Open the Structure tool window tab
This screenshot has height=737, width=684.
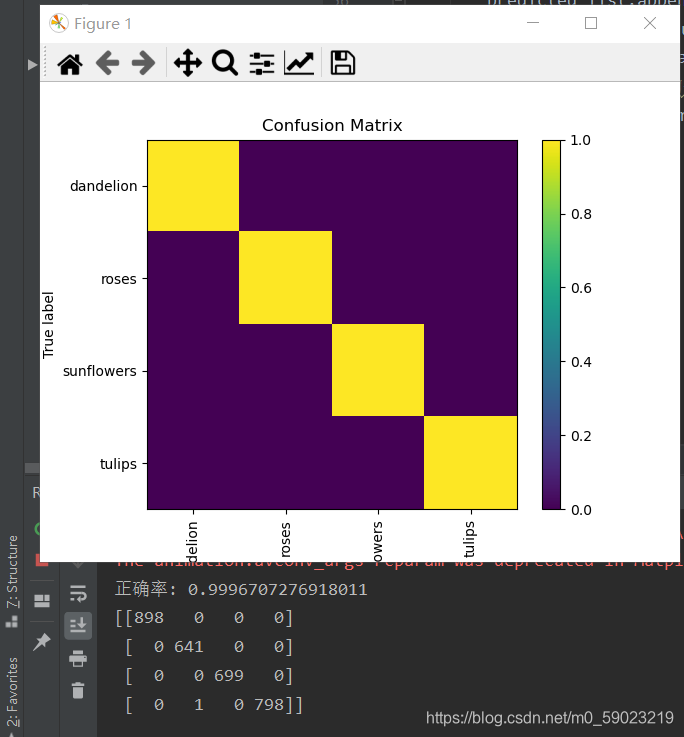(x=12, y=572)
